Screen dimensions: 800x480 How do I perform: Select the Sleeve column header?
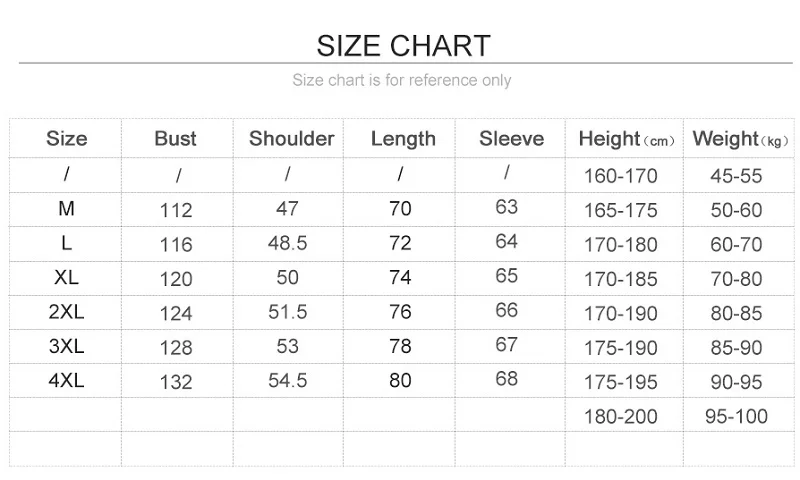511,139
